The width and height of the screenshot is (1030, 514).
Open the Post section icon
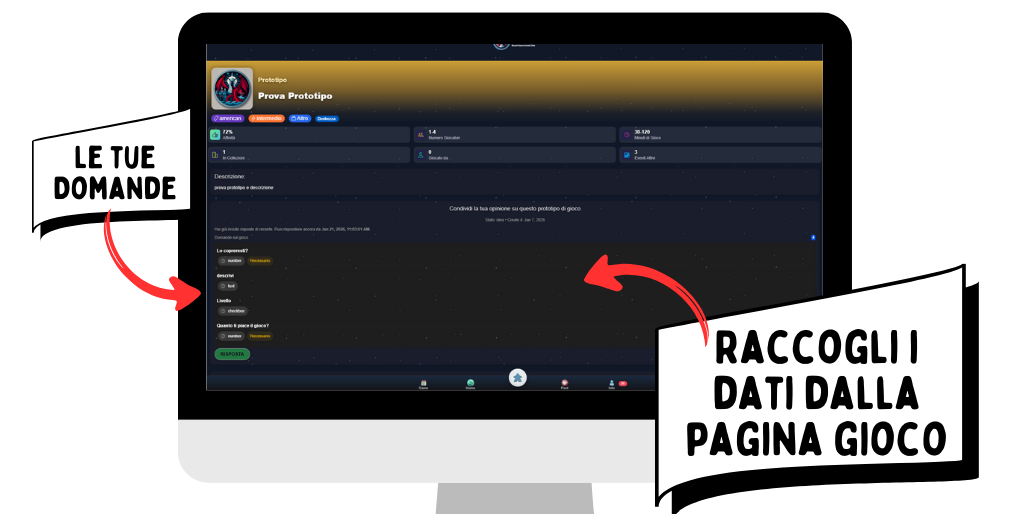(564, 383)
